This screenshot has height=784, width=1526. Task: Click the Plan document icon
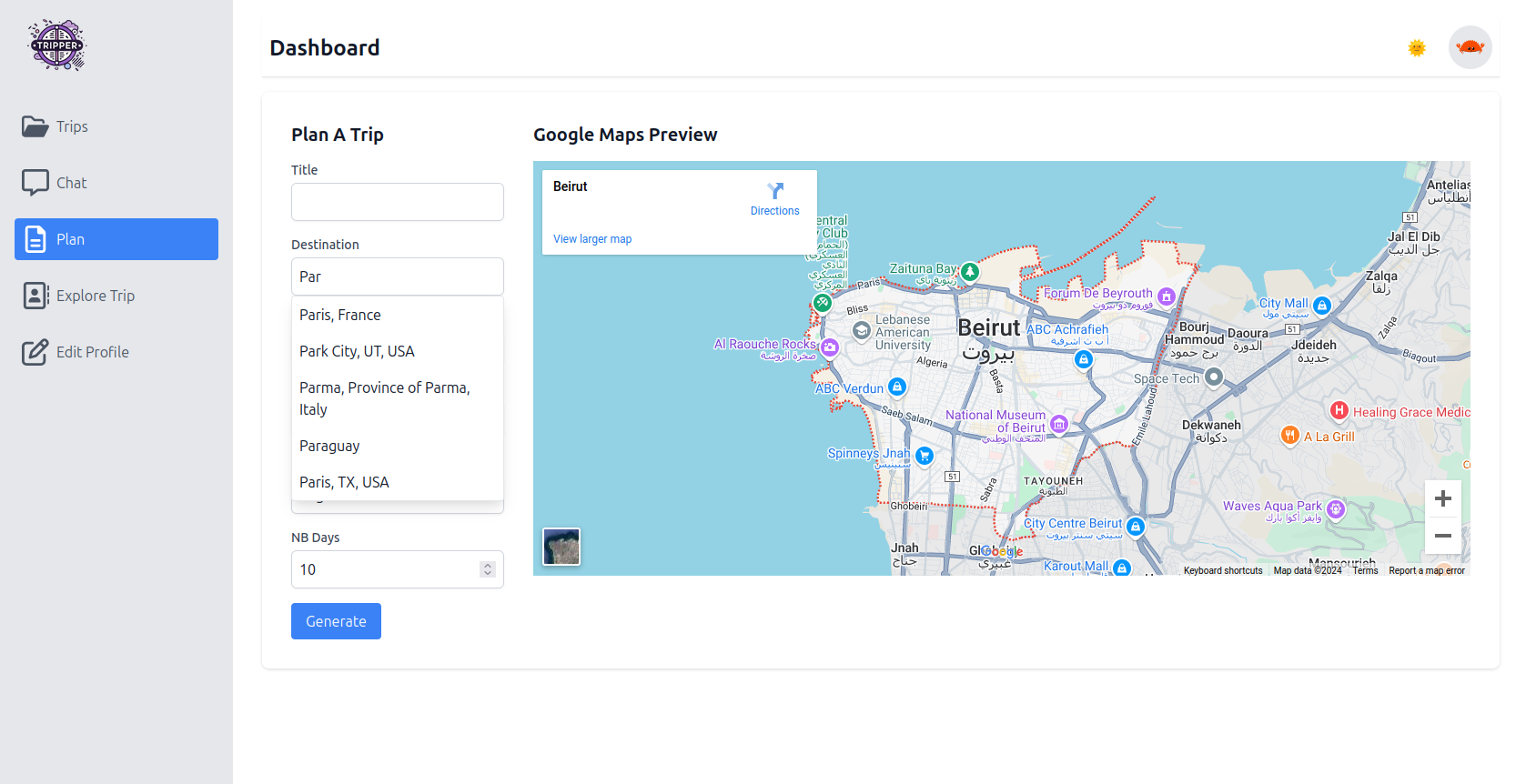tap(35, 239)
